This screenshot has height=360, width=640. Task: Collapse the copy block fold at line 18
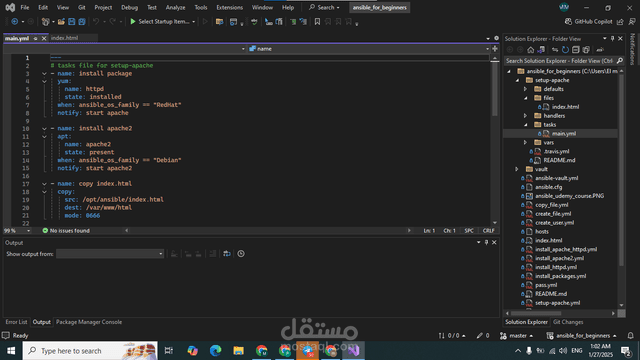(44, 192)
